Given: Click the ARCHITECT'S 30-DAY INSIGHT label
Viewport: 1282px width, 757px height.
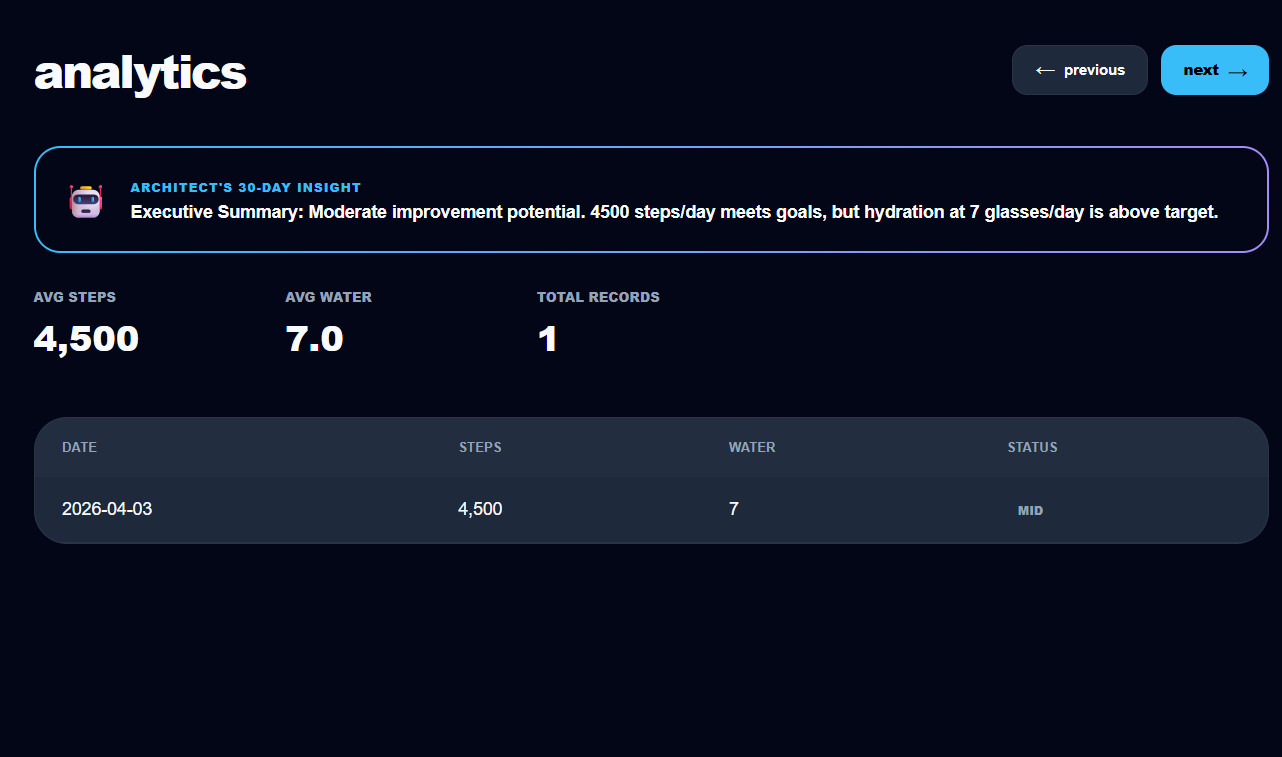Looking at the screenshot, I should 245,187.
